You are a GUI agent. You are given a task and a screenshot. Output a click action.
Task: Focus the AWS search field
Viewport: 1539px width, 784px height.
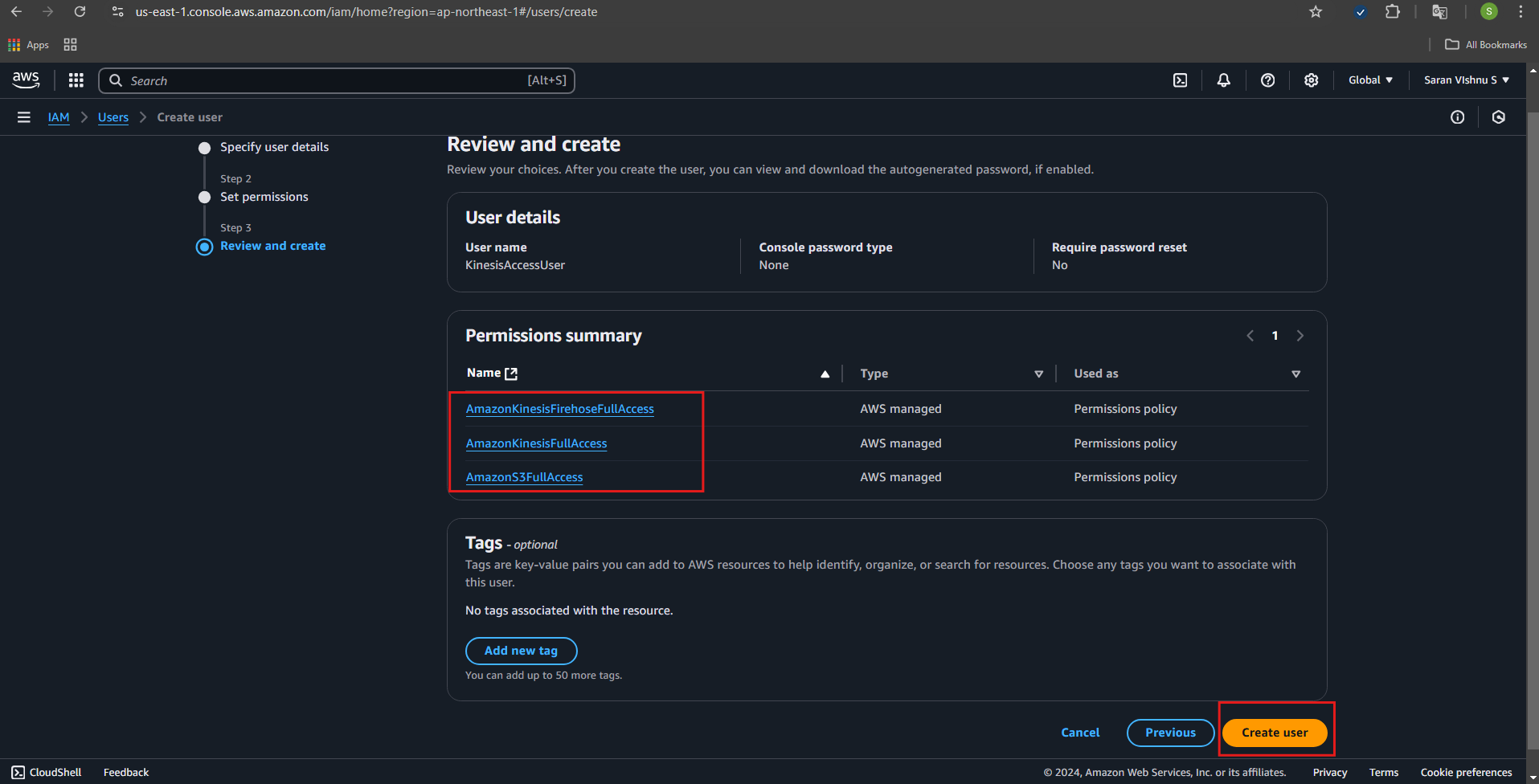336,80
